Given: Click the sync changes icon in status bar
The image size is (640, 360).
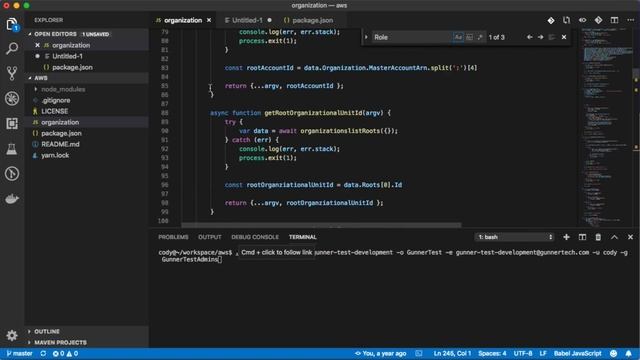Looking at the screenshot, I should 43,353.
